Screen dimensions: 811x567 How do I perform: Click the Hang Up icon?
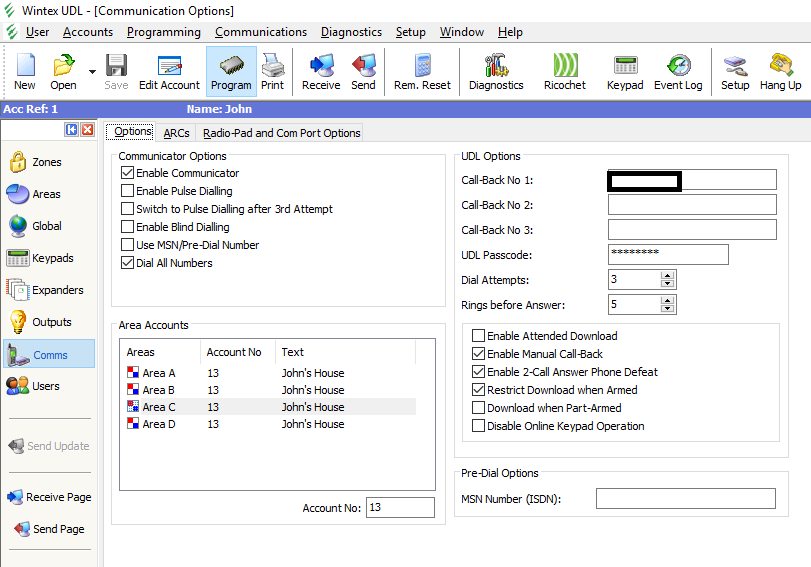coord(780,73)
